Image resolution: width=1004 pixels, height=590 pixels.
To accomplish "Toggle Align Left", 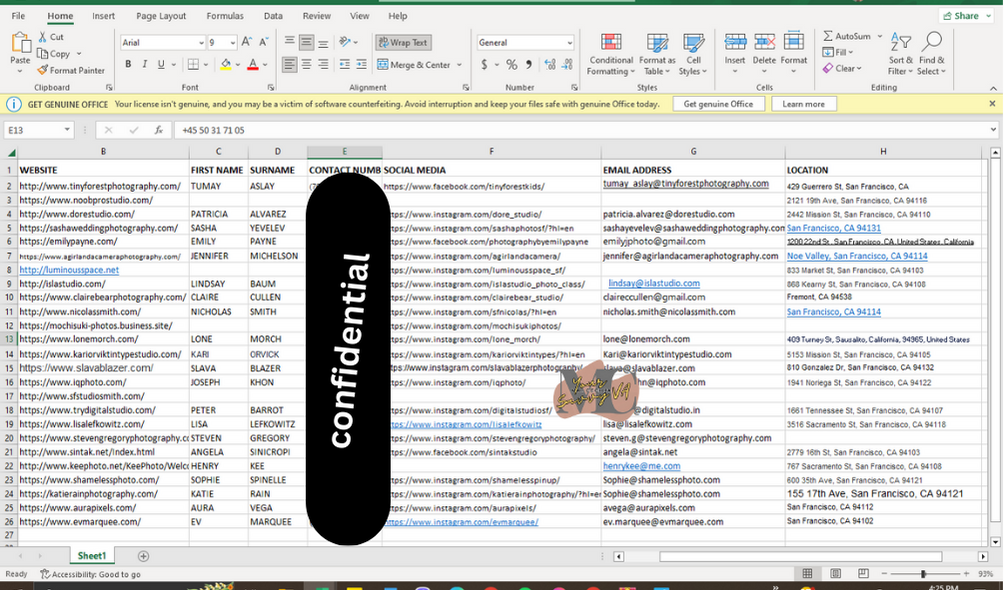I will 289,65.
